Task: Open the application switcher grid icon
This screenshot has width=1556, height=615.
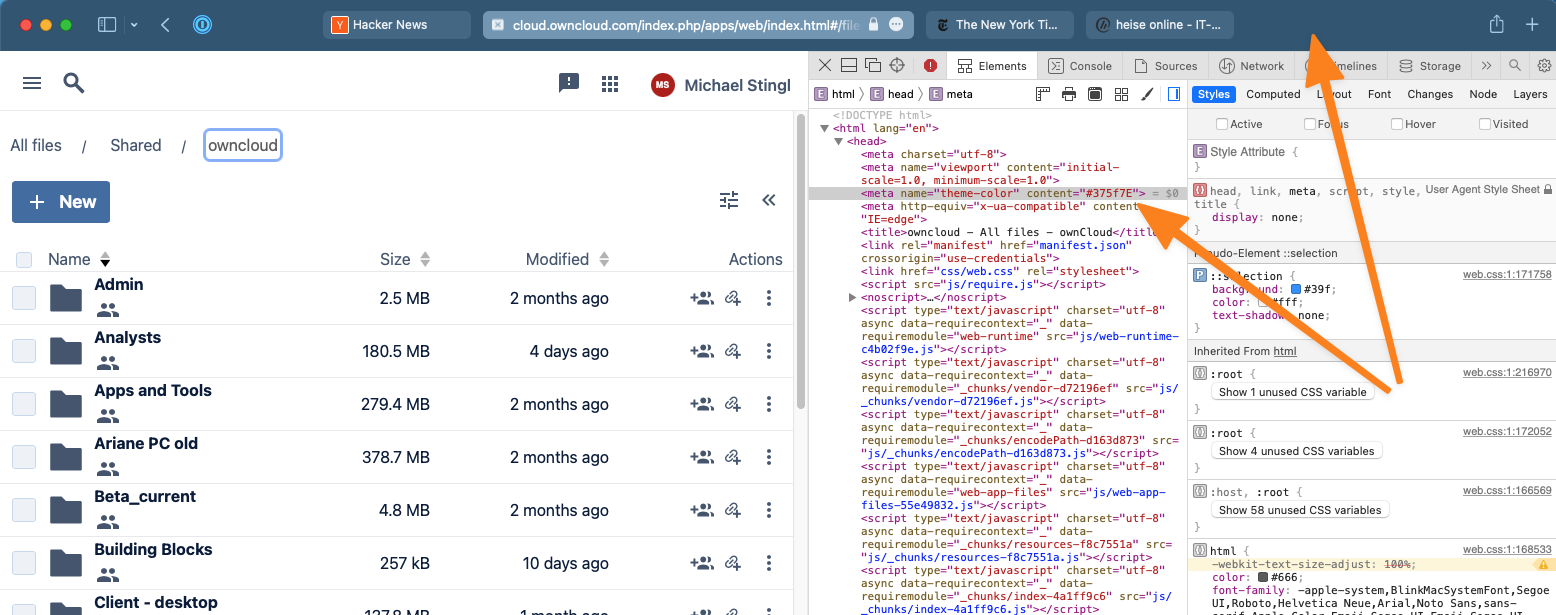Action: click(x=610, y=84)
